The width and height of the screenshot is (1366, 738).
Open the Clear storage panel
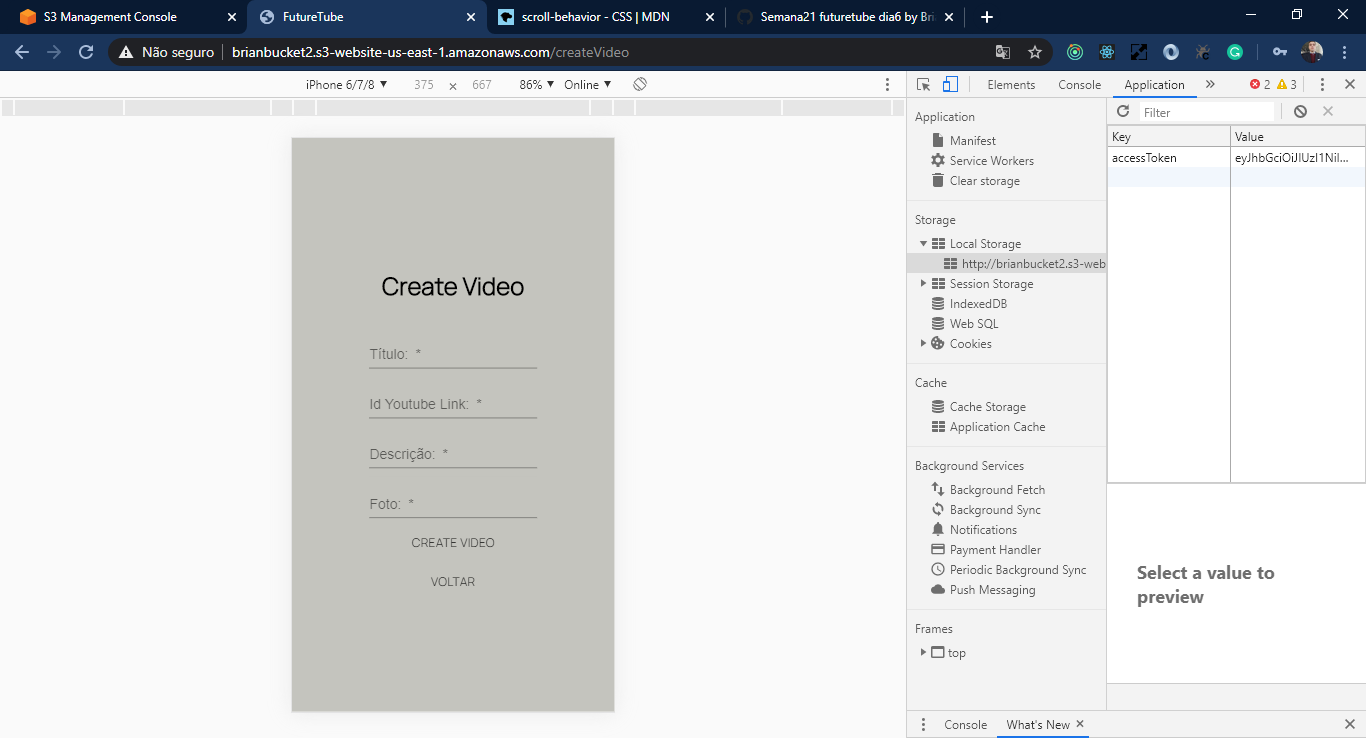975,181
